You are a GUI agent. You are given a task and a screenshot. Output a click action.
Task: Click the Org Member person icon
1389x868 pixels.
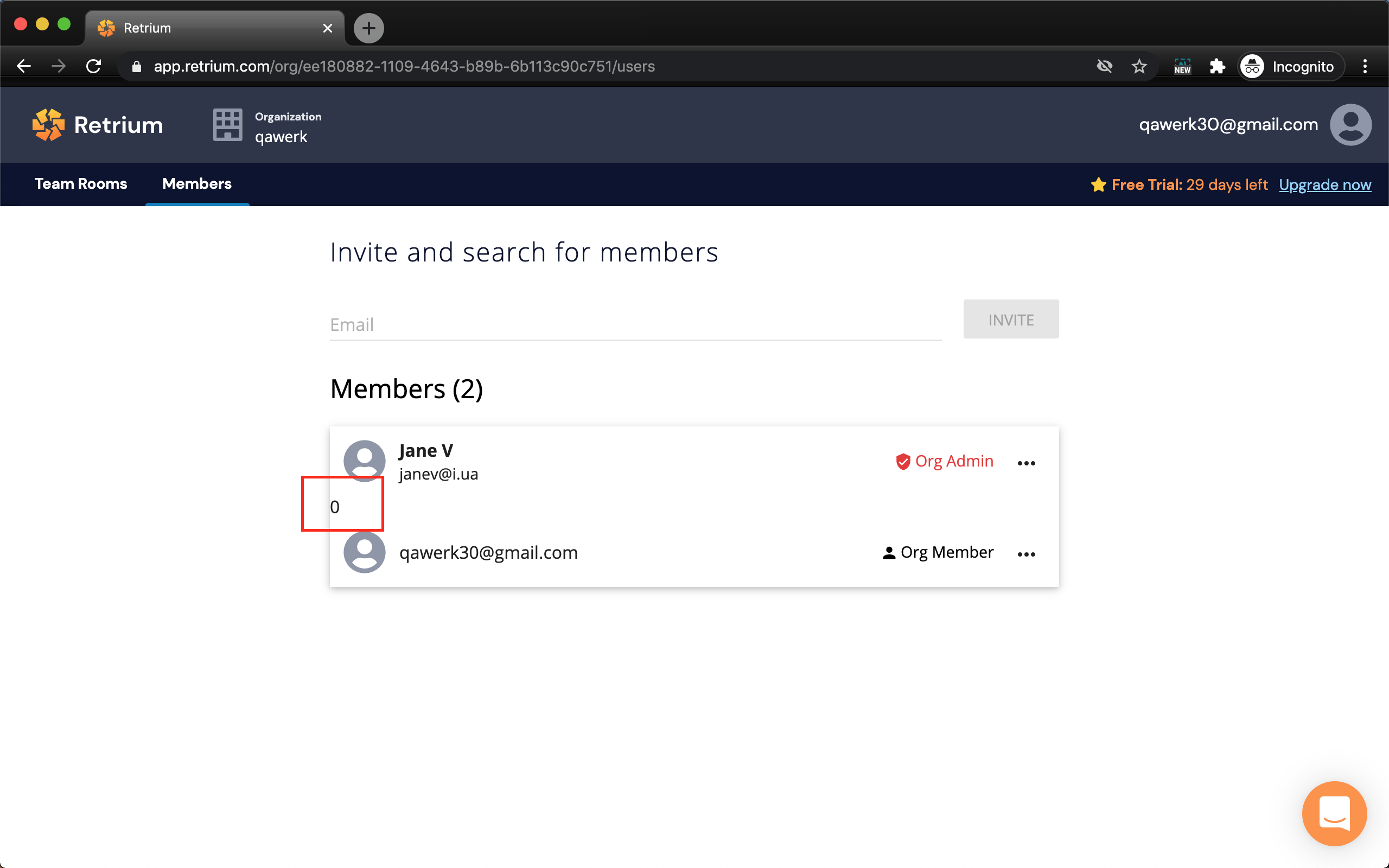tap(889, 553)
